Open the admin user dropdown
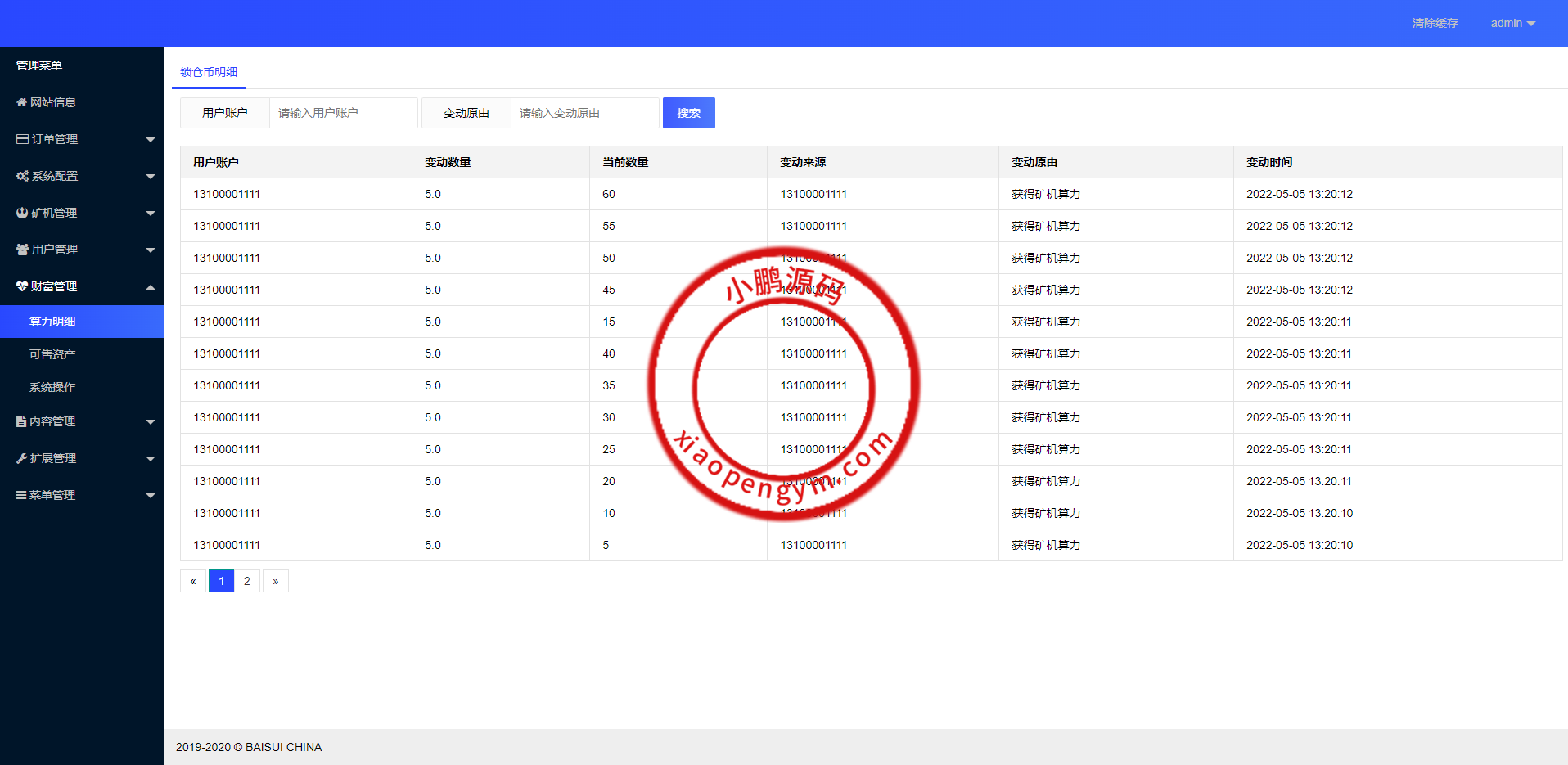Image resolution: width=1568 pixels, height=765 pixels. click(x=1512, y=23)
